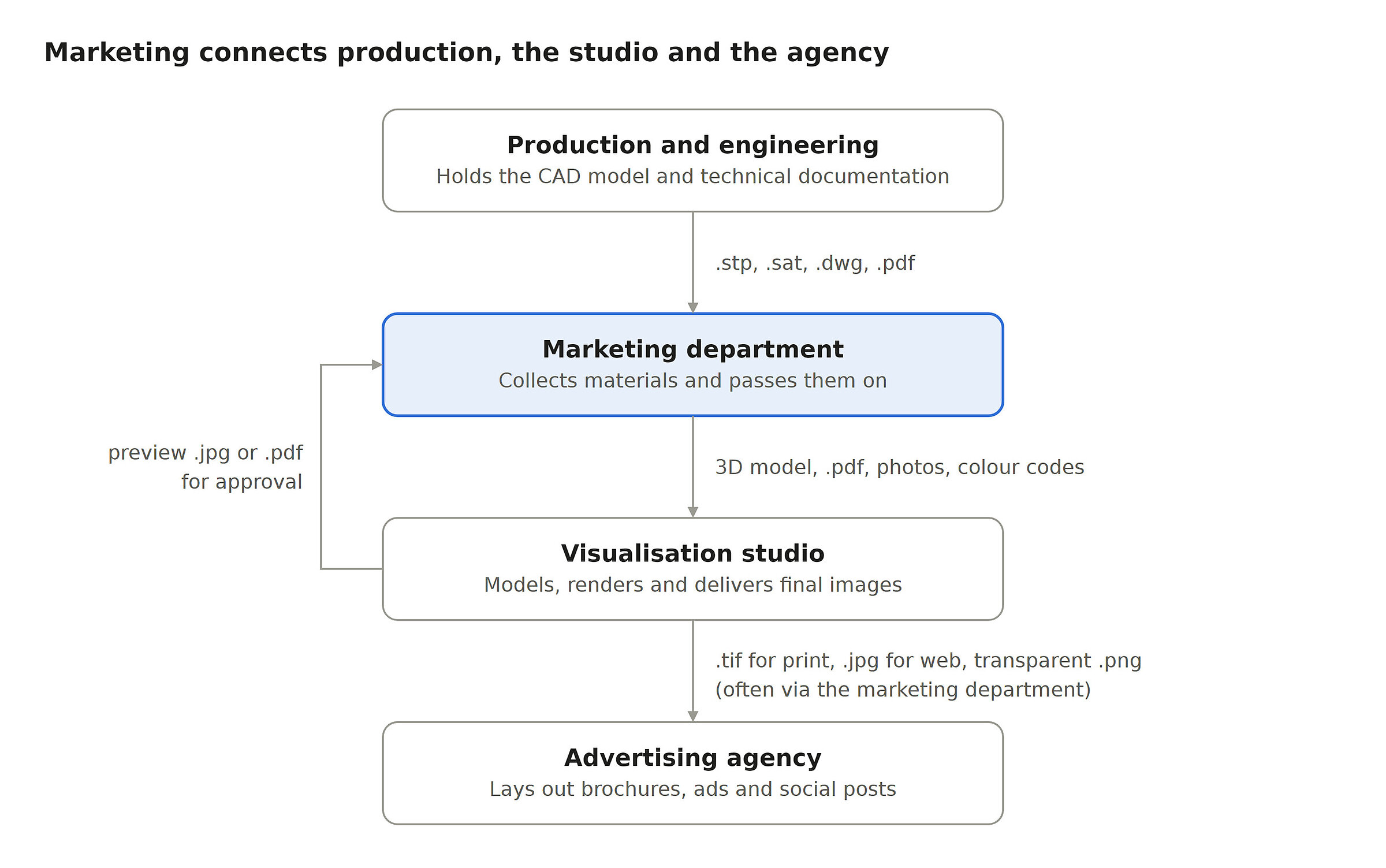
Task: Click the 'for approval' label text
Action: click(241, 482)
